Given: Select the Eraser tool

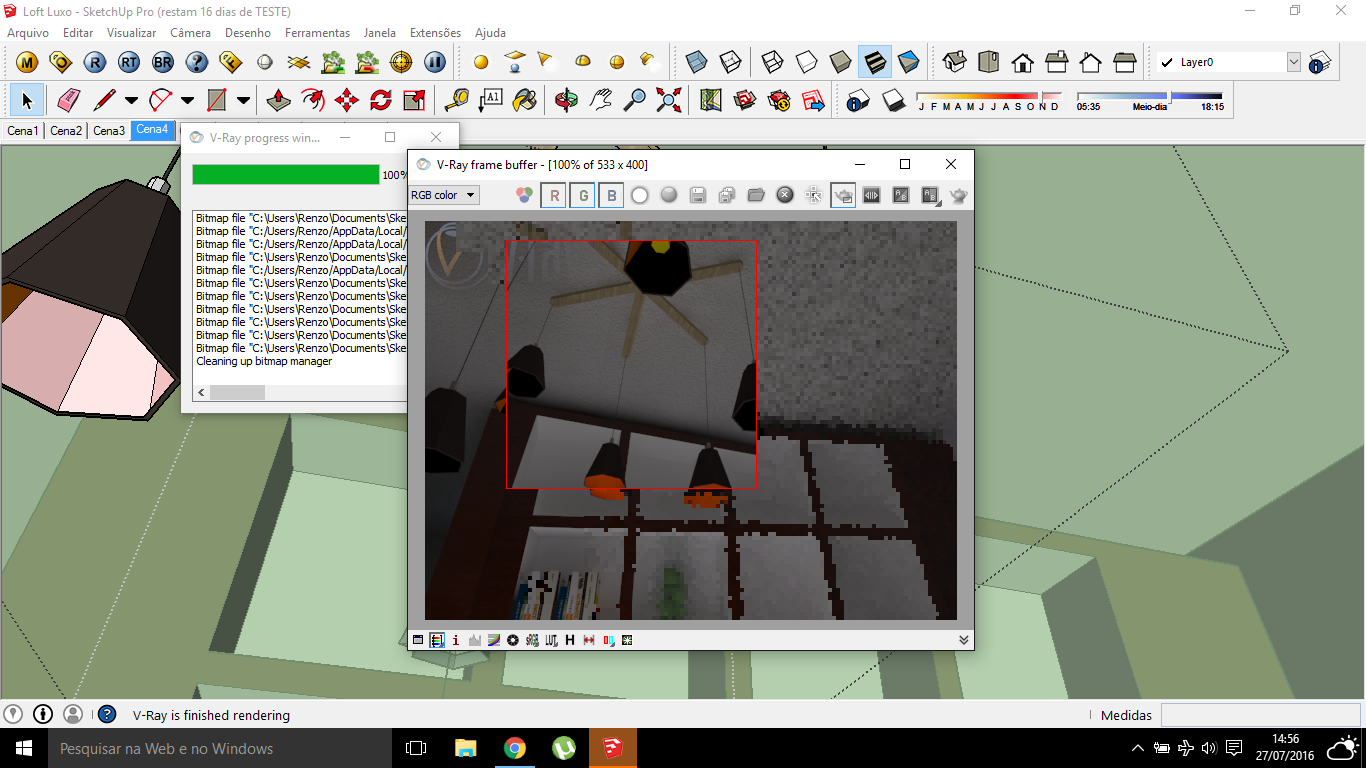Looking at the screenshot, I should pyautogui.click(x=68, y=100).
